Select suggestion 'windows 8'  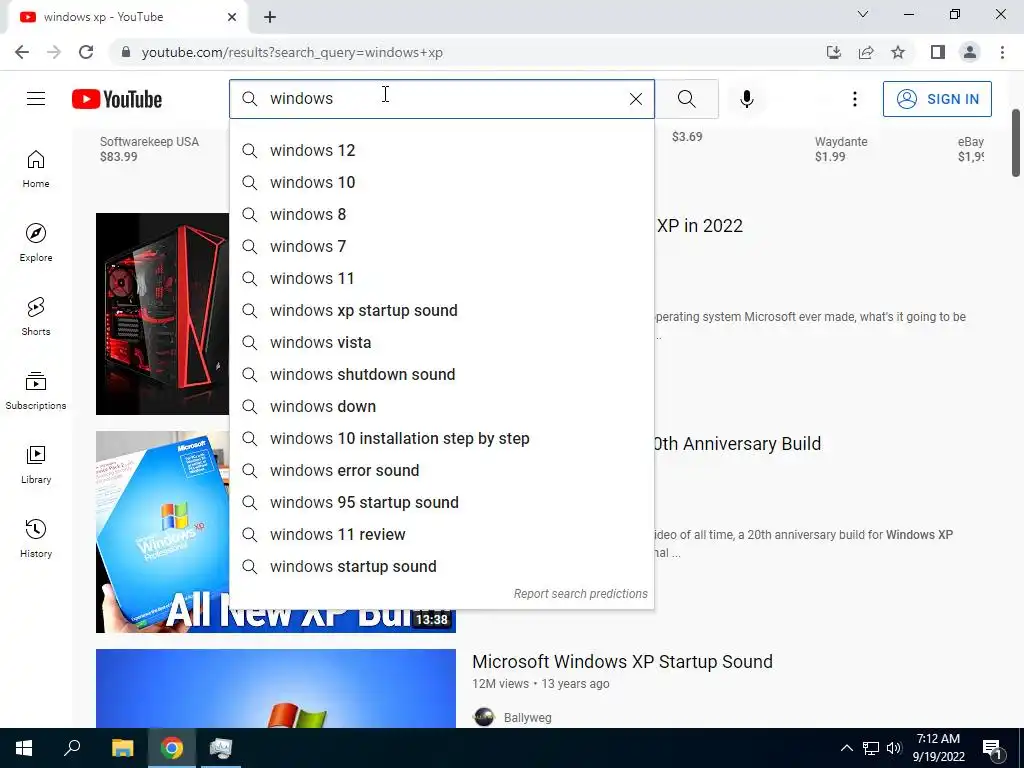[x=442, y=214]
